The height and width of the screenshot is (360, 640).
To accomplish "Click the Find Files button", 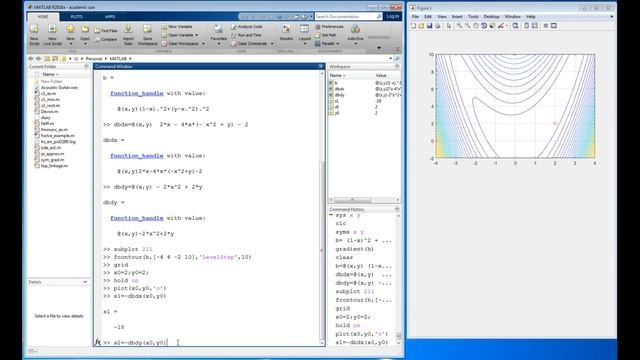I will [106, 31].
